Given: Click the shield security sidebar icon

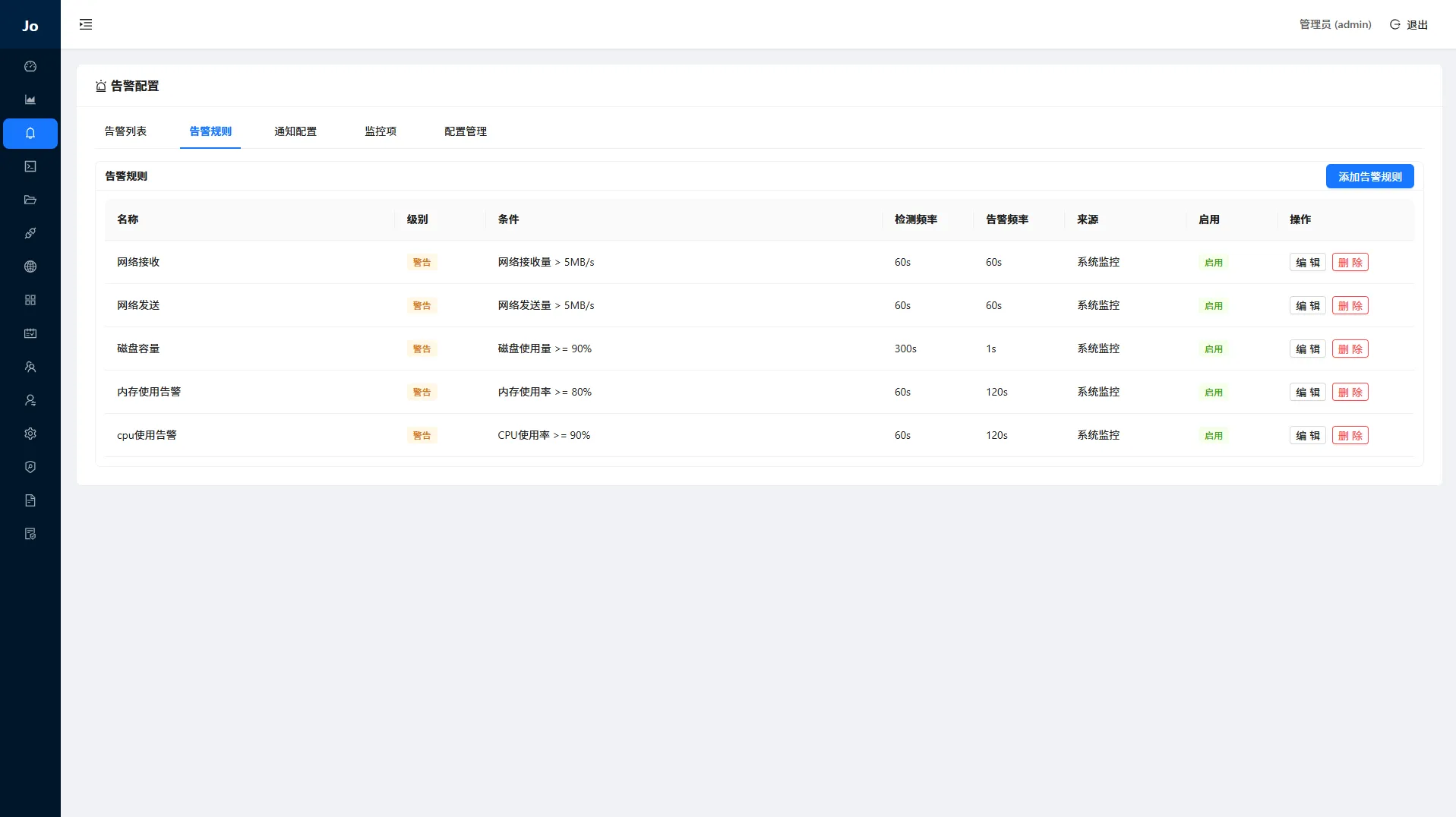Looking at the screenshot, I should coord(30,467).
